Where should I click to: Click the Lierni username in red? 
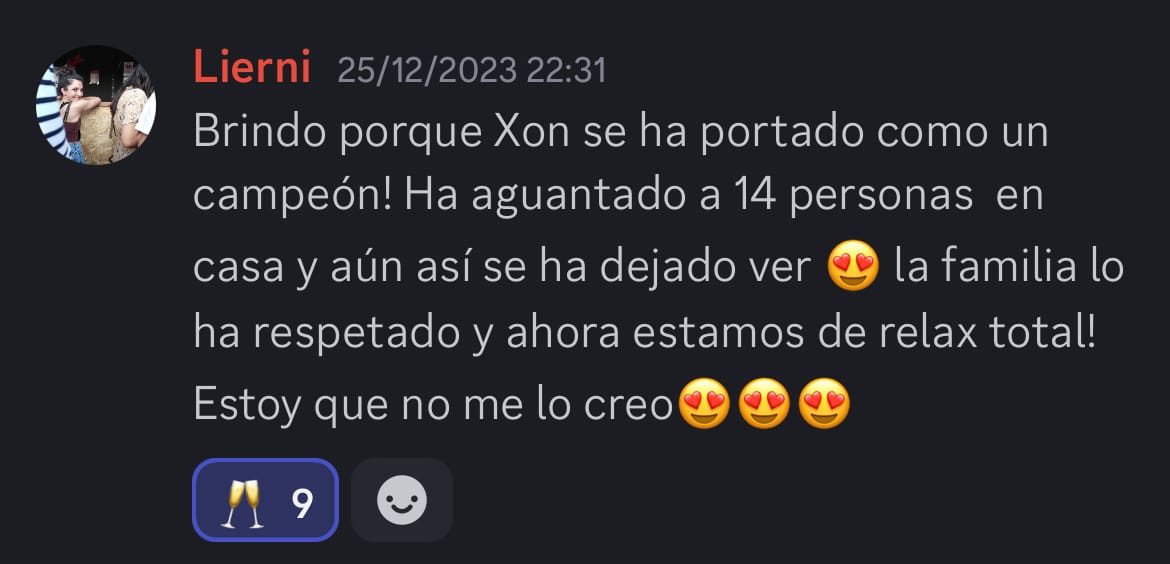tap(252, 68)
